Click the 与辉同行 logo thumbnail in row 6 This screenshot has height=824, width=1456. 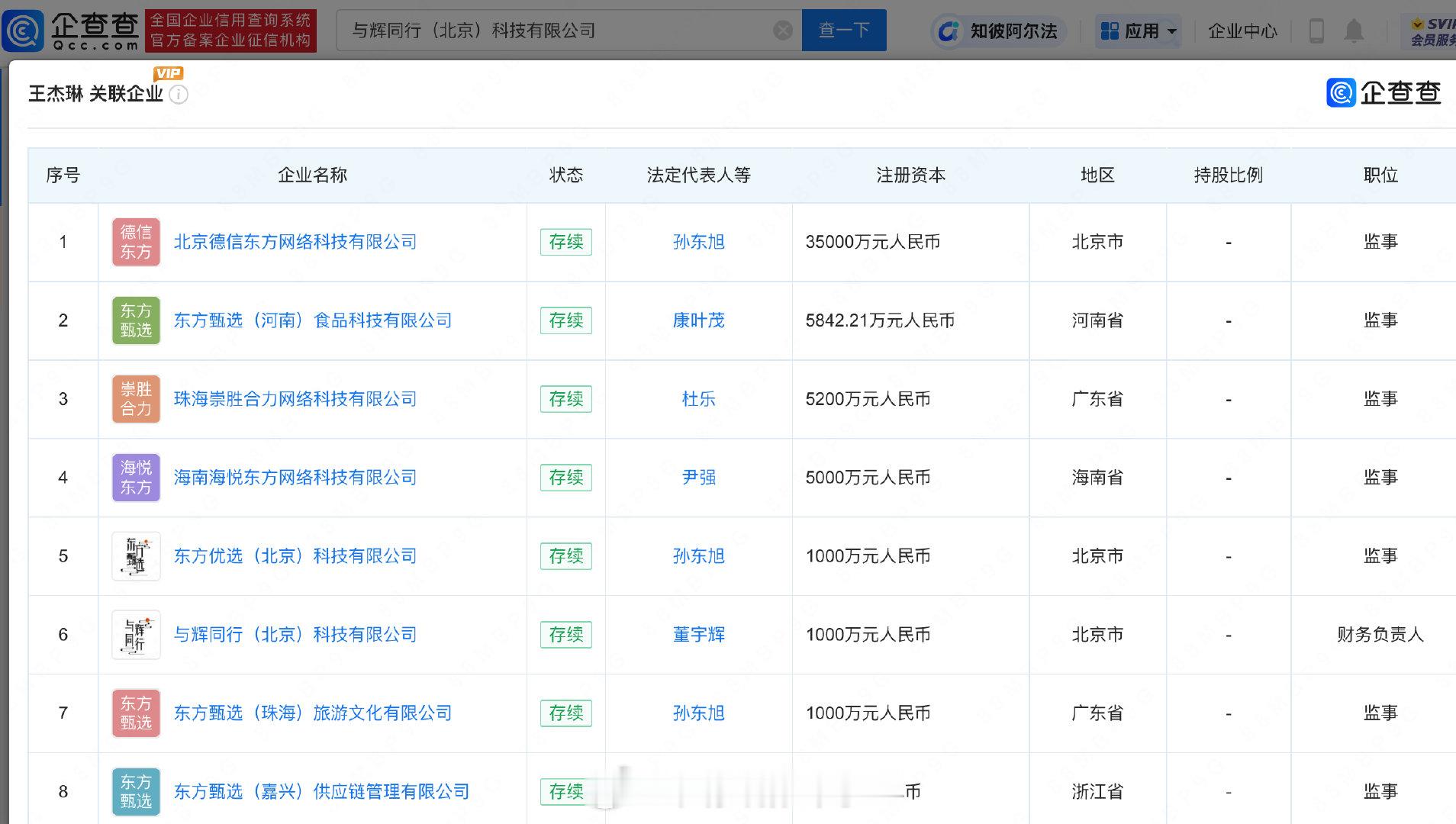(136, 635)
